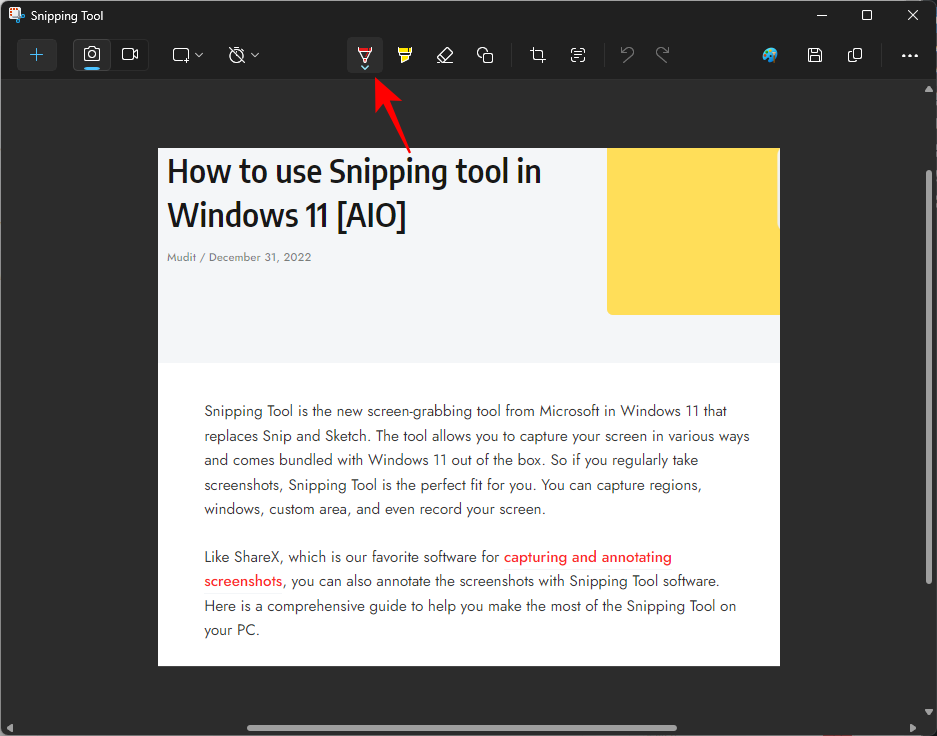Open Text actions tool

click(578, 55)
